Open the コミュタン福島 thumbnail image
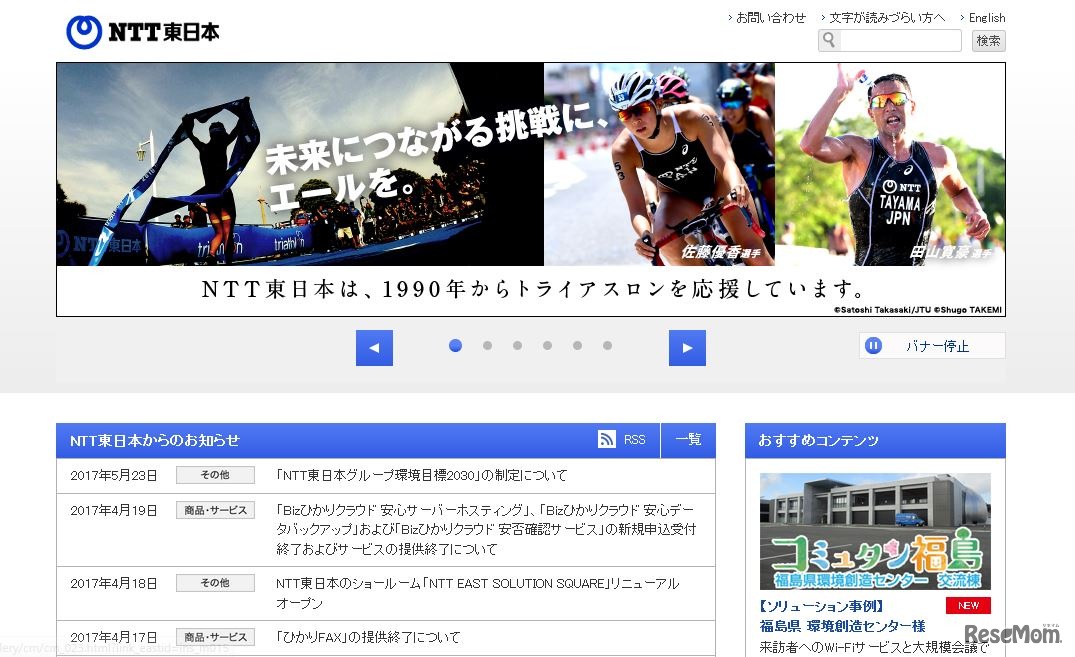Image resolution: width=1075 pixels, height=657 pixels. 875,531
